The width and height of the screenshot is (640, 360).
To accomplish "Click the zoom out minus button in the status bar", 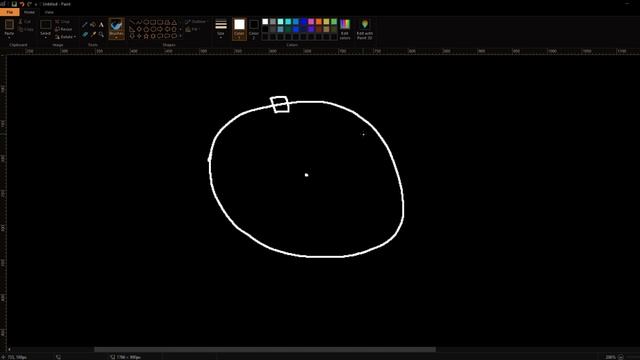I will 620,357.
